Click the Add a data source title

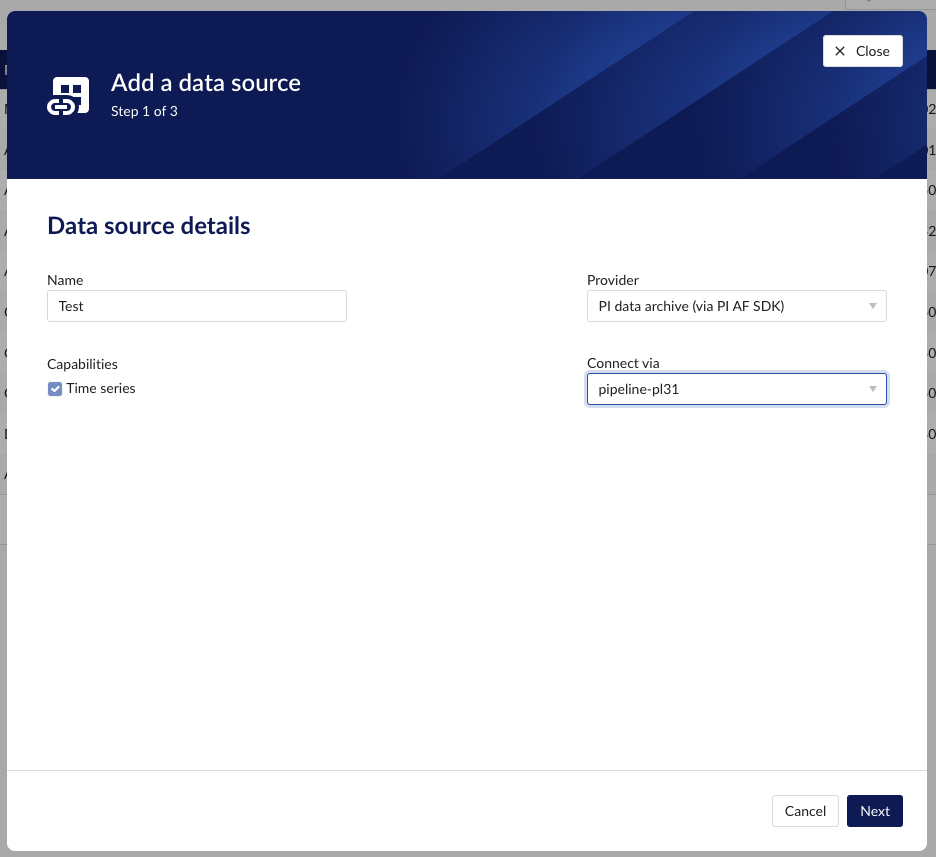click(205, 82)
